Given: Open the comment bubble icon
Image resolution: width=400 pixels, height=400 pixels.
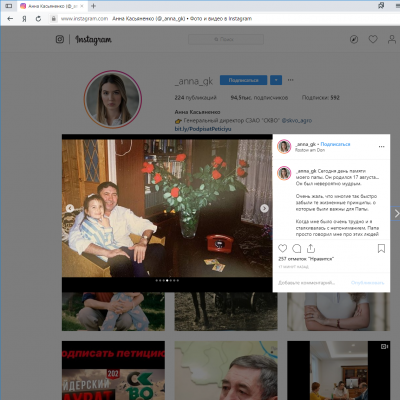Looking at the screenshot, I should pos(297,248).
